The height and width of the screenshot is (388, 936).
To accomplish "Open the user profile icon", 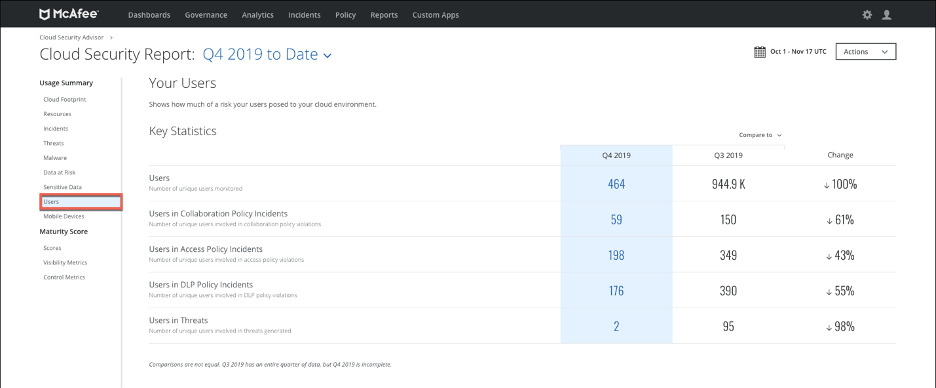I will [x=886, y=15].
